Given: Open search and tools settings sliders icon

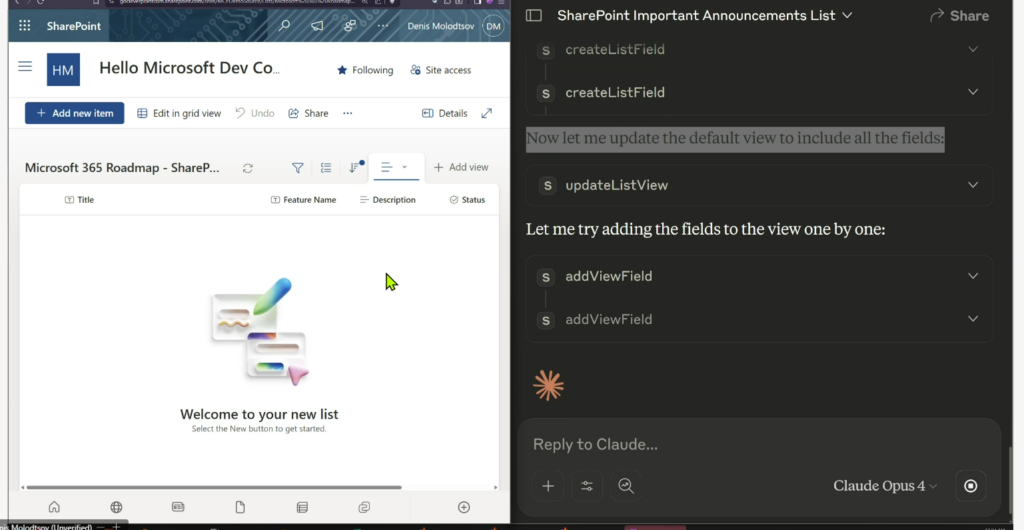Looking at the screenshot, I should 587,486.
